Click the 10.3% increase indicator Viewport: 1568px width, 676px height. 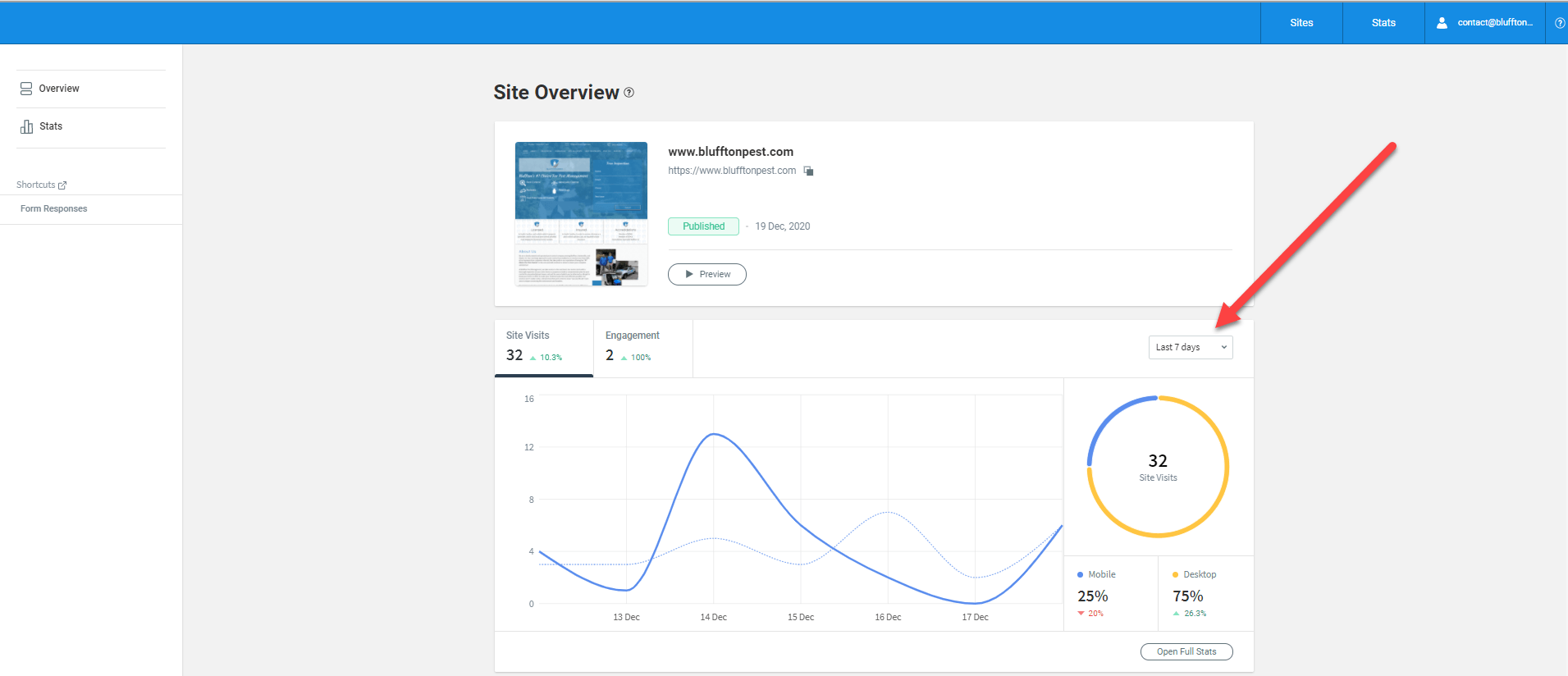[546, 358]
